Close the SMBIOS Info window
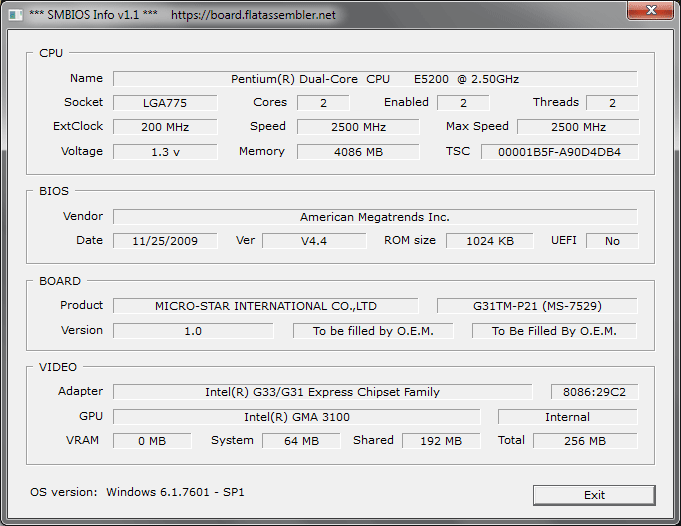Image resolution: width=681 pixels, height=526 pixels. tap(650, 10)
